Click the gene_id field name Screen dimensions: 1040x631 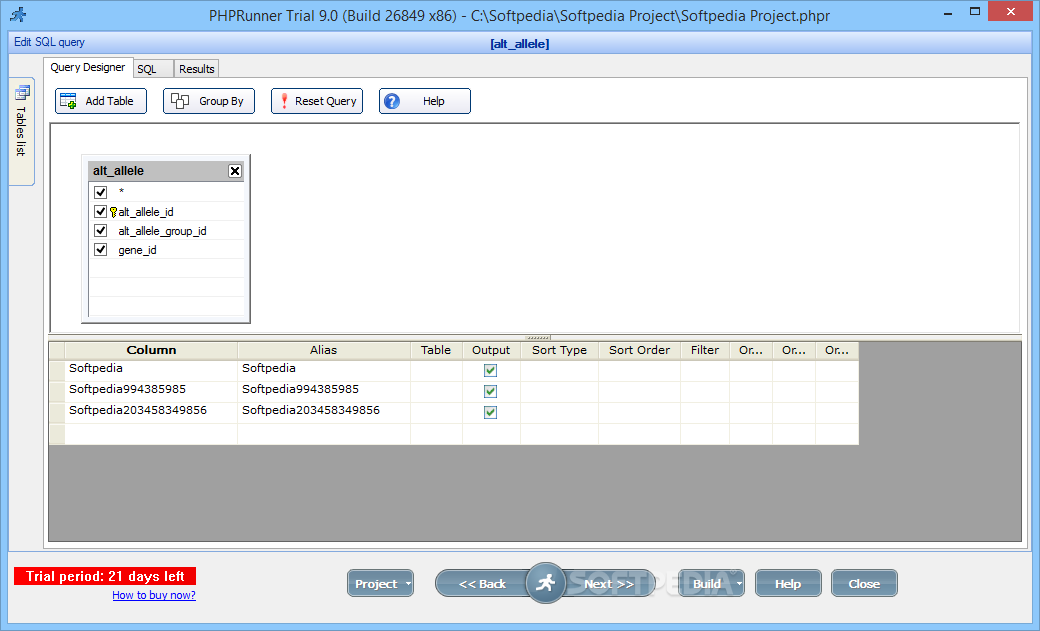[x=137, y=251]
